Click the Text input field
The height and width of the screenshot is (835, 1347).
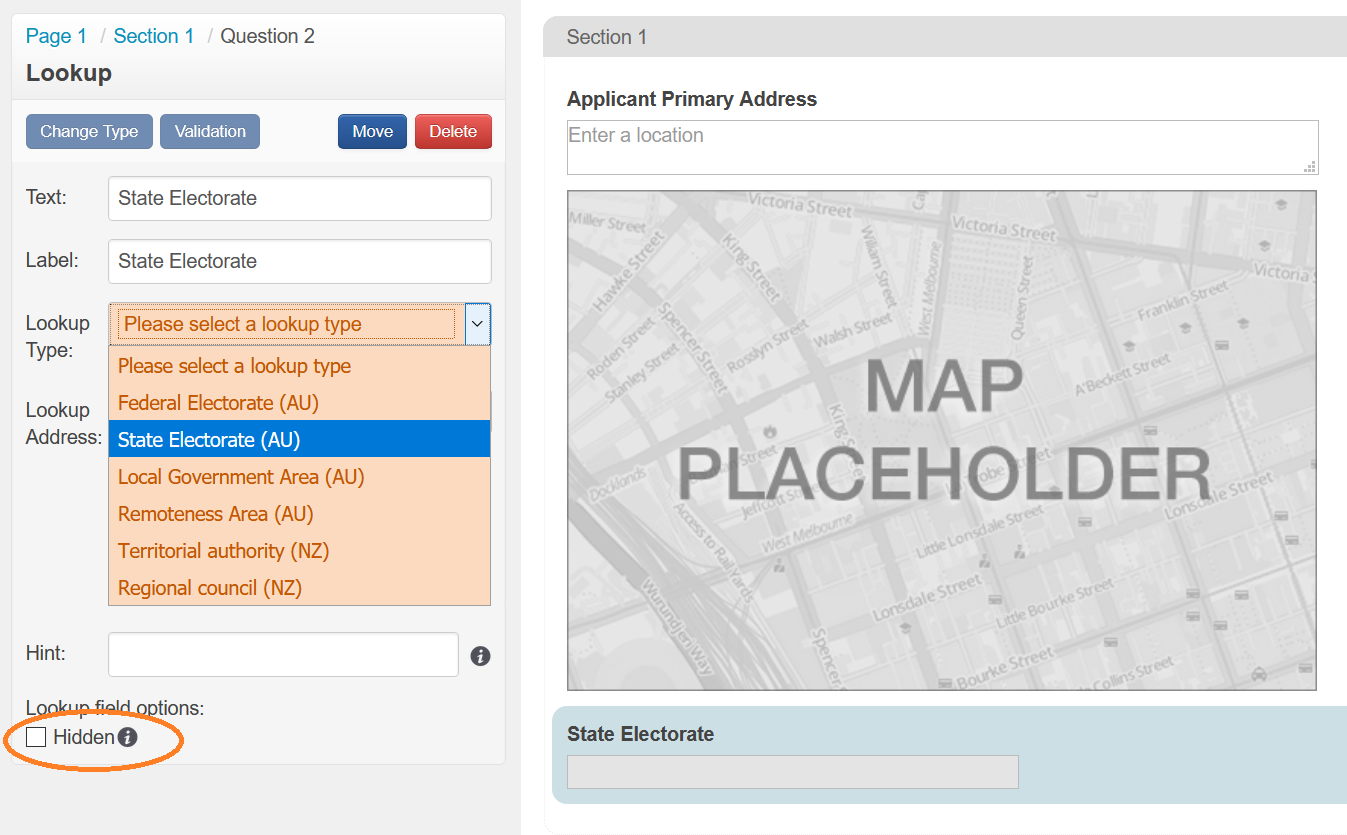pyautogui.click(x=299, y=199)
